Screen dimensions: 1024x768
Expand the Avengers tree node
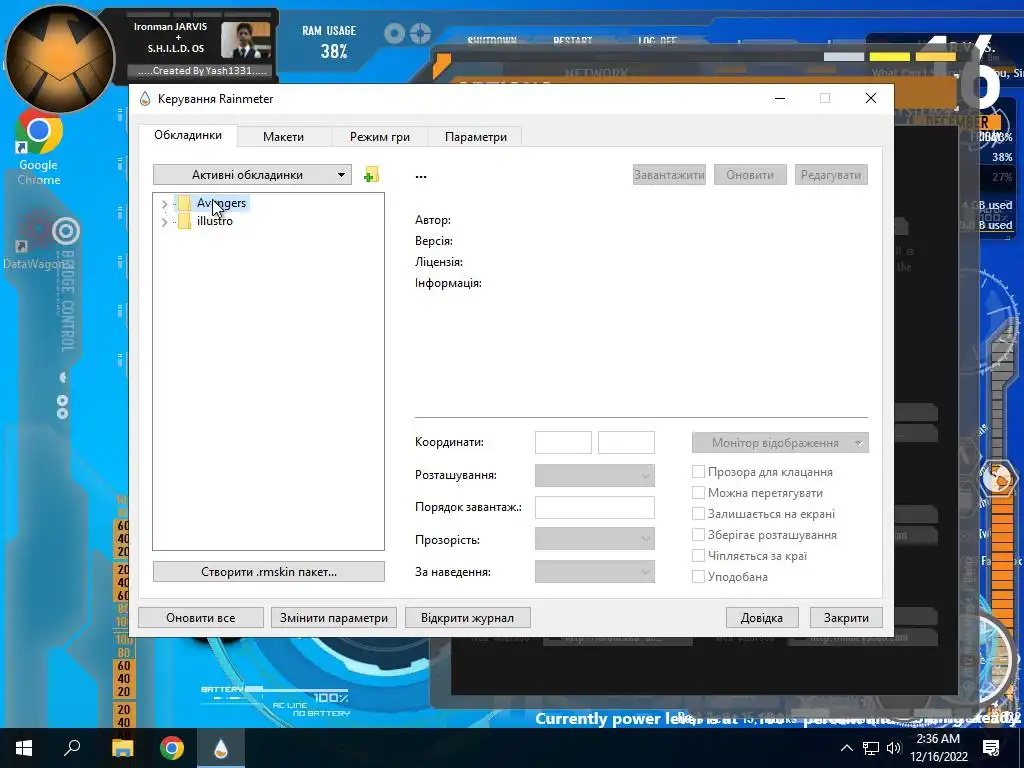[x=164, y=204]
